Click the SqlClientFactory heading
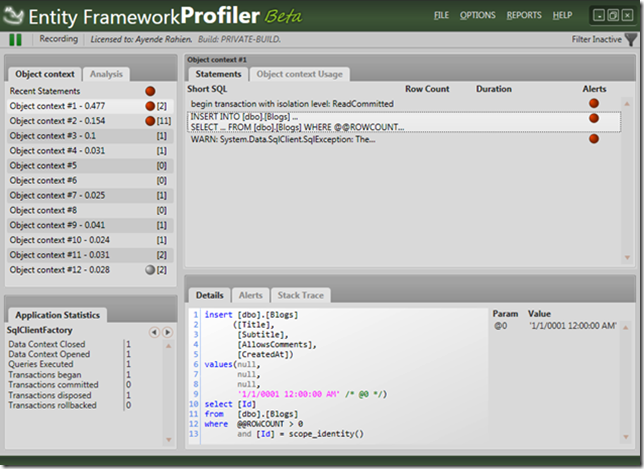Viewport: 644px width, 469px height. point(39,330)
